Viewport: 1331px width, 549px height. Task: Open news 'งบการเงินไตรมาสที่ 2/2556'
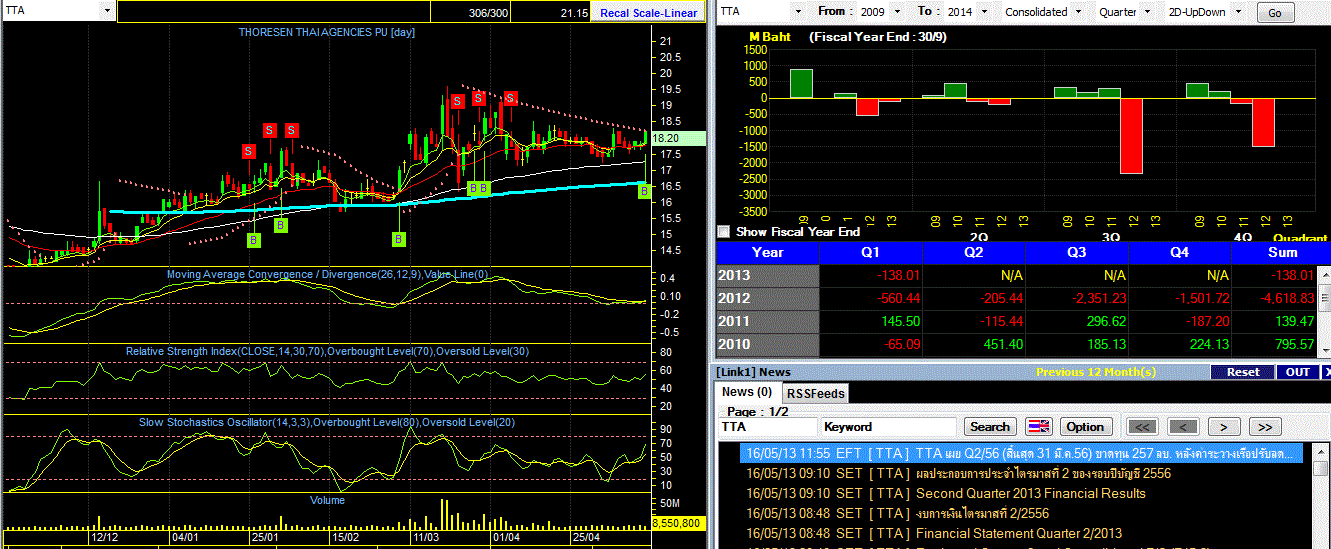tap(983, 513)
